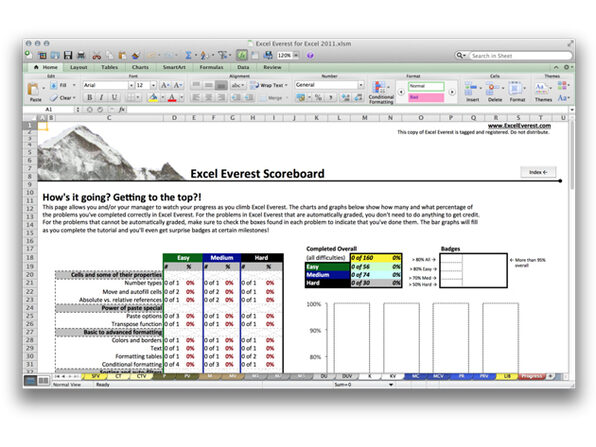Open the www.ExcelEverest.com link
This screenshot has width=596, height=447.
click(x=519, y=125)
